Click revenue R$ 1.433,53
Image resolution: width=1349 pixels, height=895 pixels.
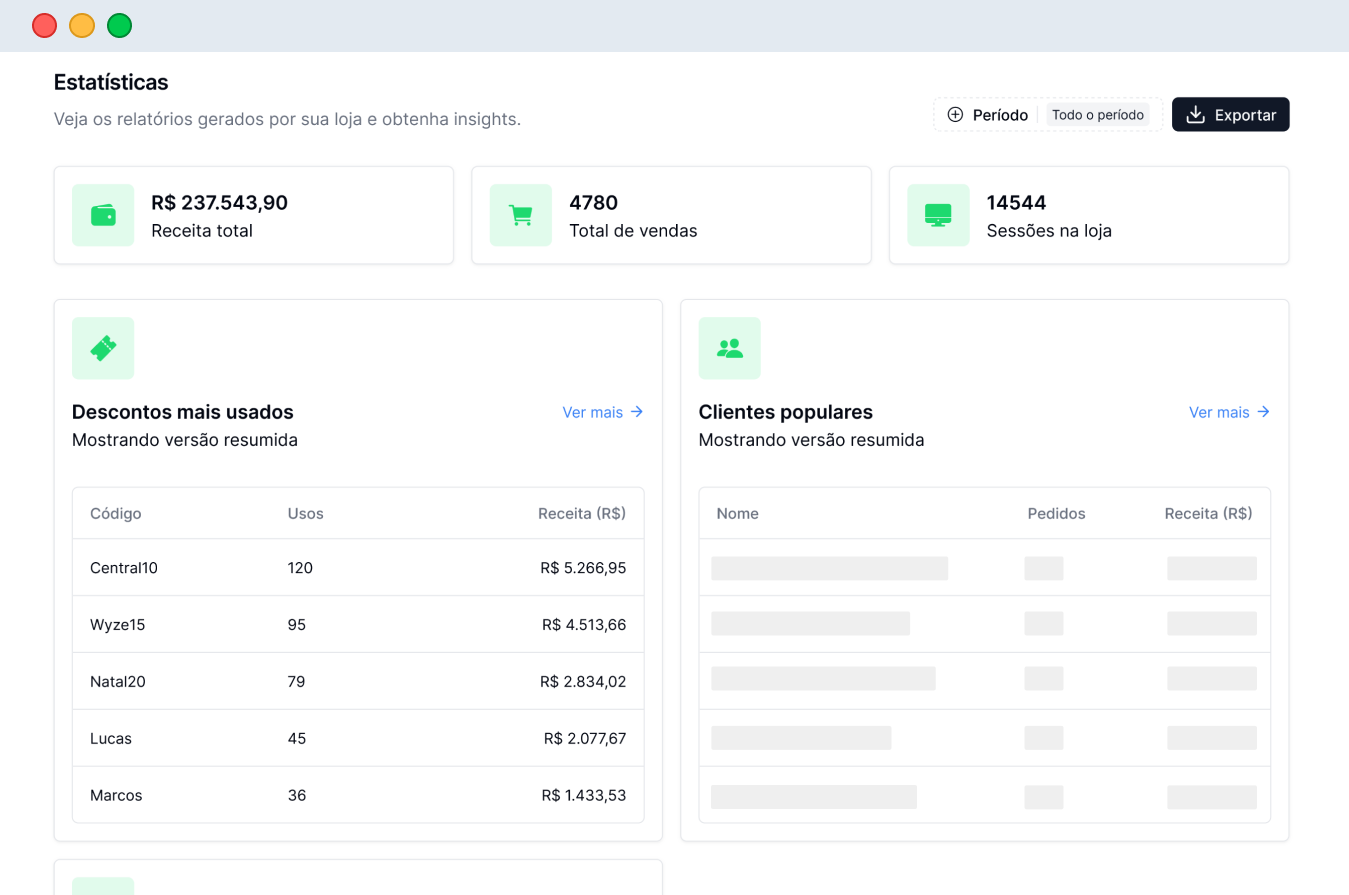point(584,796)
